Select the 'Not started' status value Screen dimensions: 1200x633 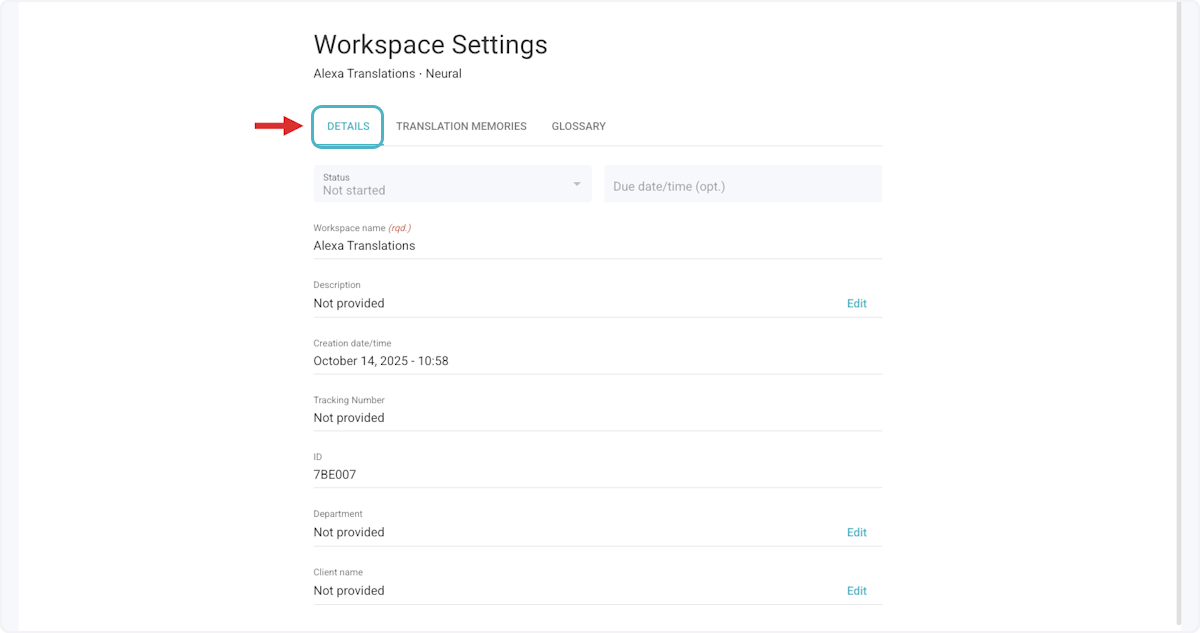(x=354, y=190)
